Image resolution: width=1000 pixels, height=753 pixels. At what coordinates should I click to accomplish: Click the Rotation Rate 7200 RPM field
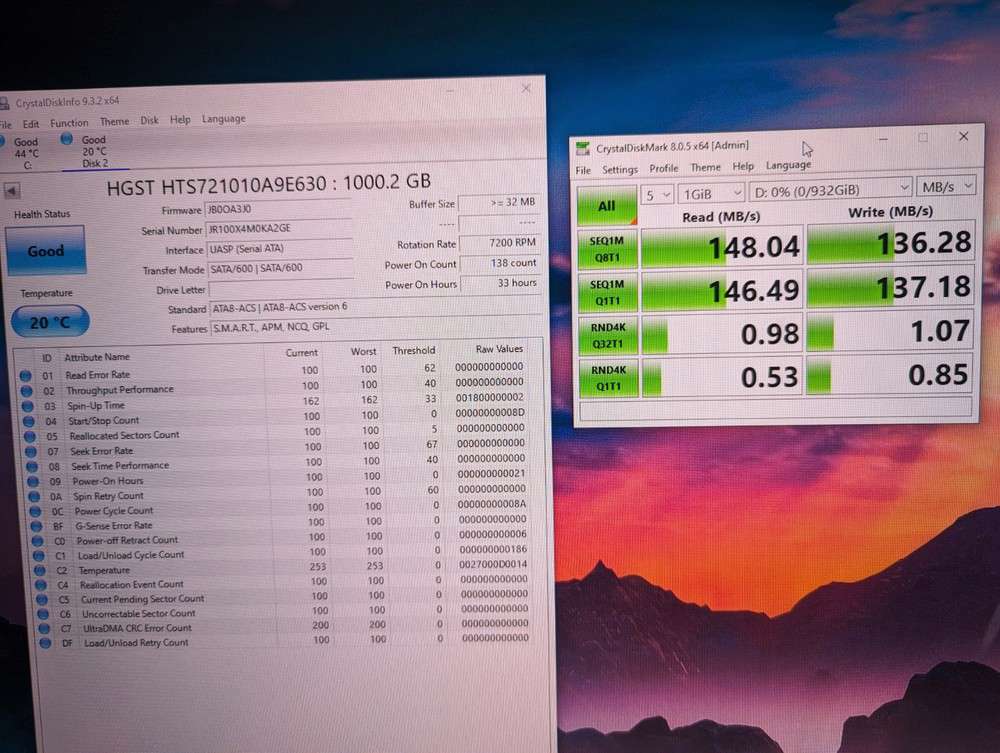[x=500, y=243]
